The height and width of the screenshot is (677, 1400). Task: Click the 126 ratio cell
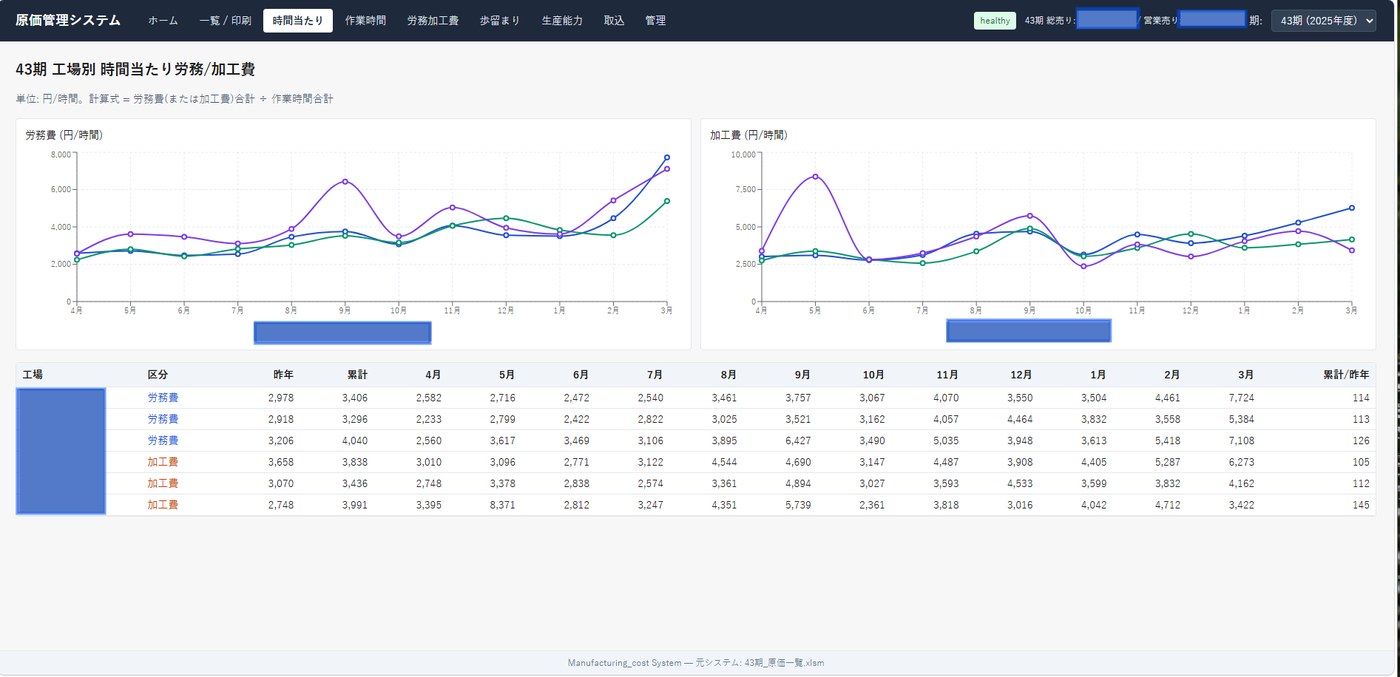pyautogui.click(x=1360, y=441)
